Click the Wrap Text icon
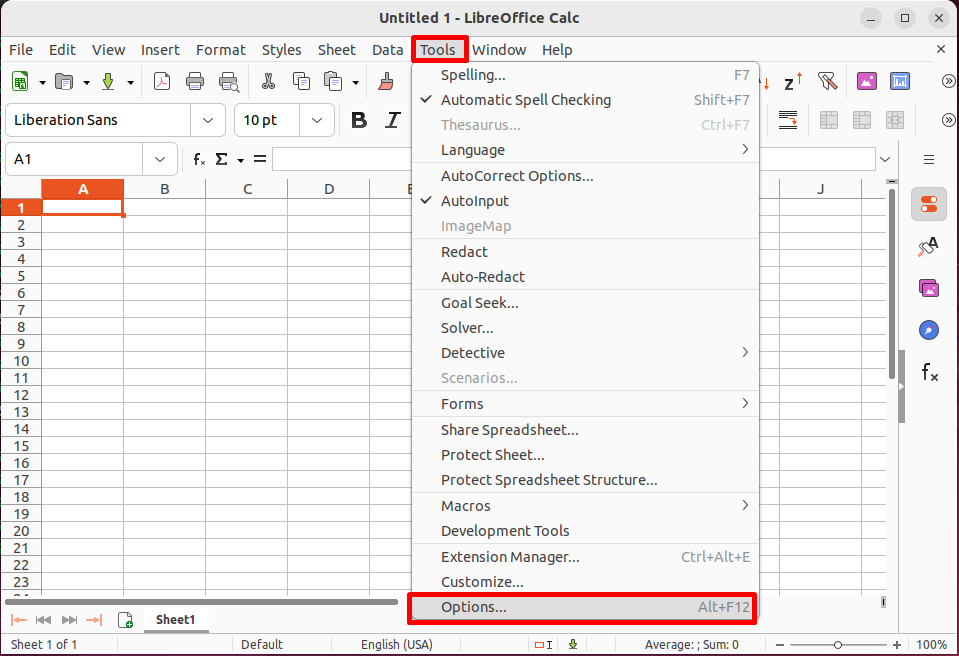959x656 pixels. (x=788, y=120)
